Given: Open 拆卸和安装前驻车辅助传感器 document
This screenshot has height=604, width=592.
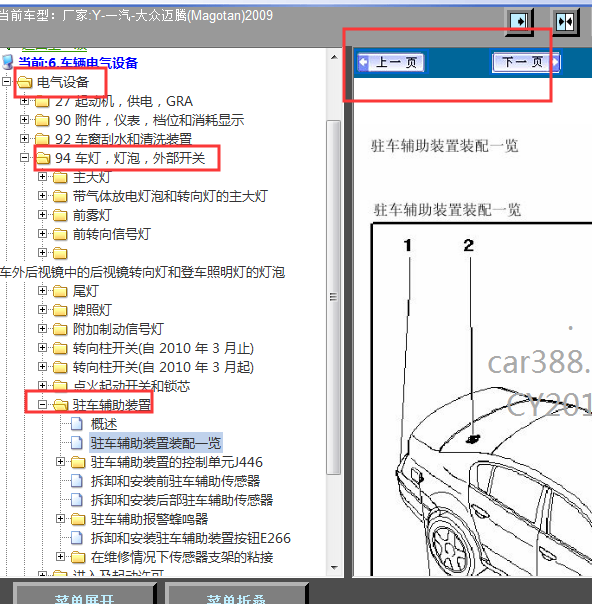Looking at the screenshot, I should tap(175, 481).
